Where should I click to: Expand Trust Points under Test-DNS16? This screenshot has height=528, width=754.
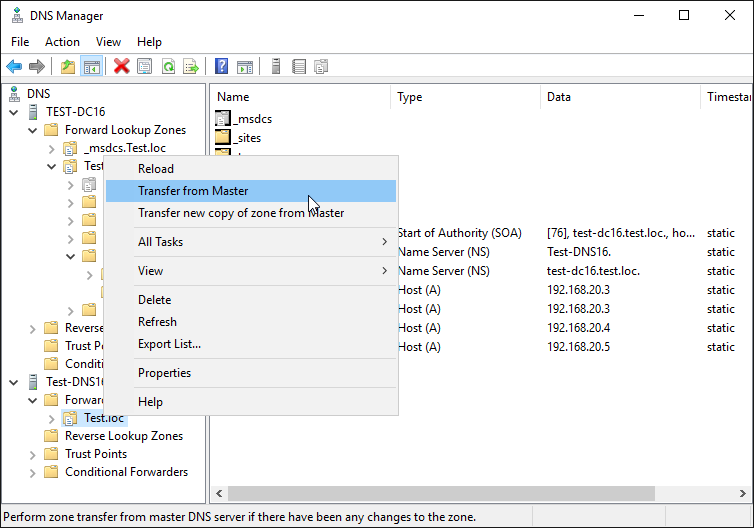click(32, 455)
